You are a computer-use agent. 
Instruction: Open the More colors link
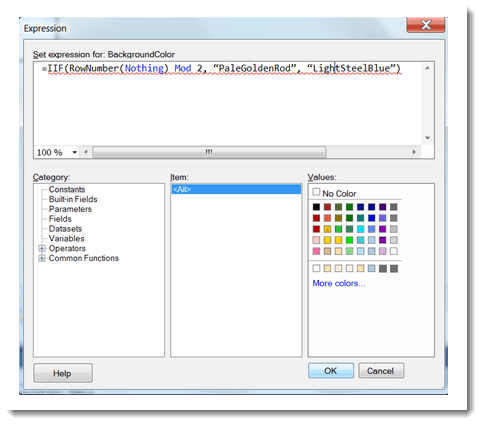click(338, 283)
